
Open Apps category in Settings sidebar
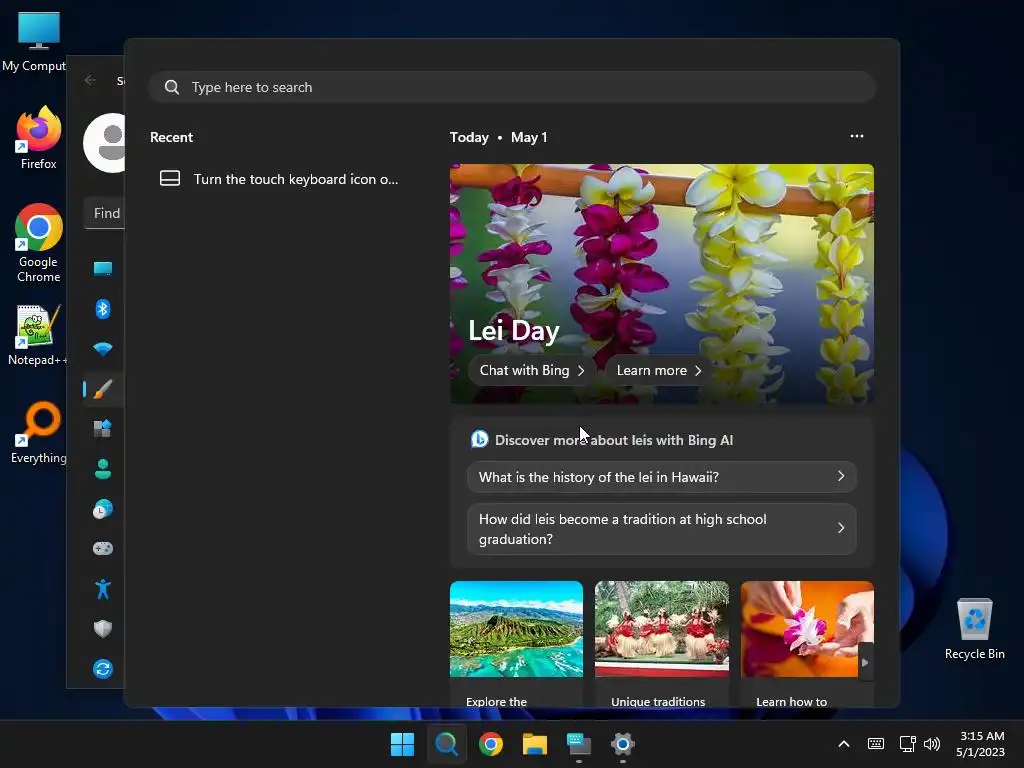[x=103, y=429]
